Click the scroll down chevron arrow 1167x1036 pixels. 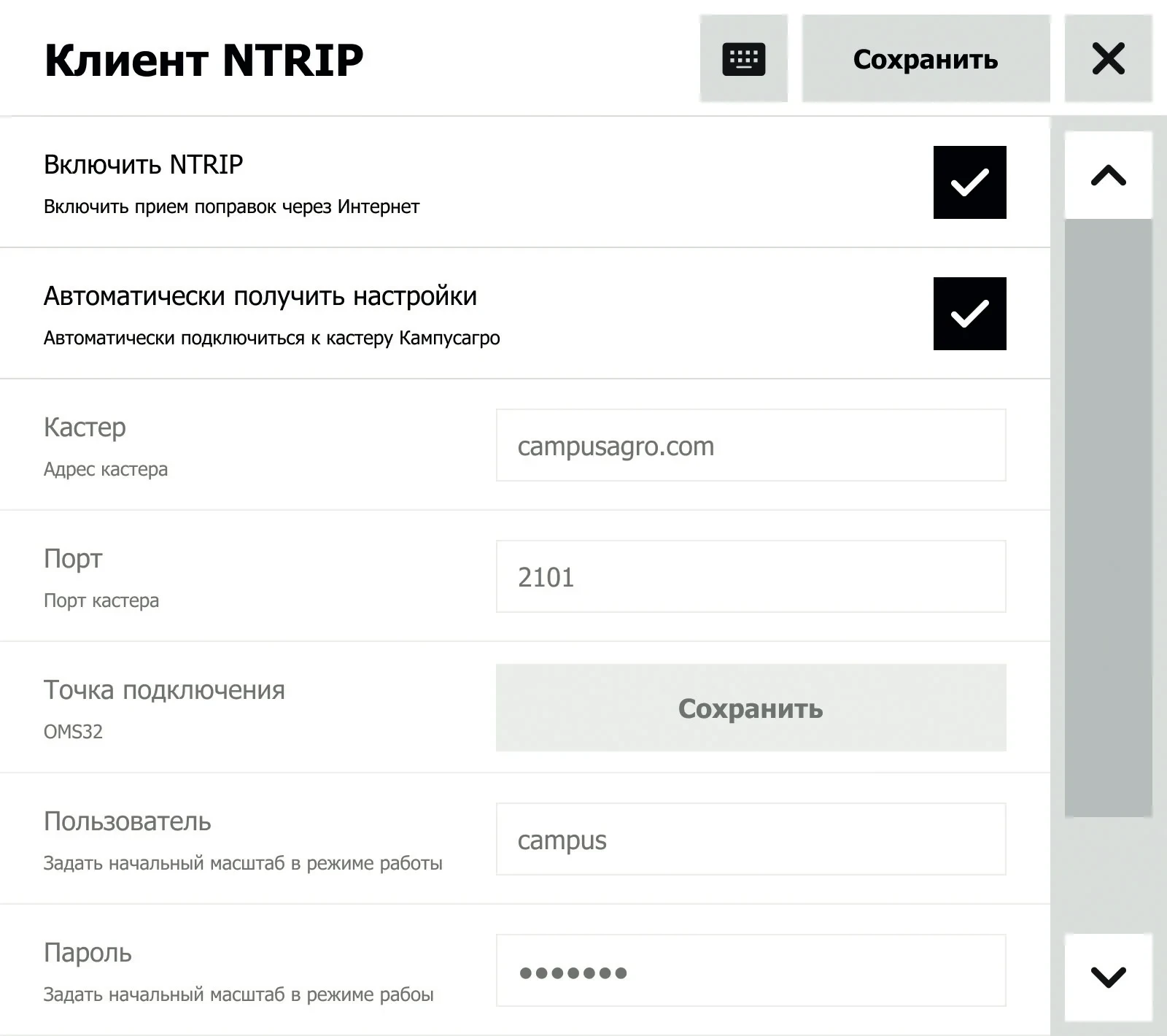[1108, 977]
